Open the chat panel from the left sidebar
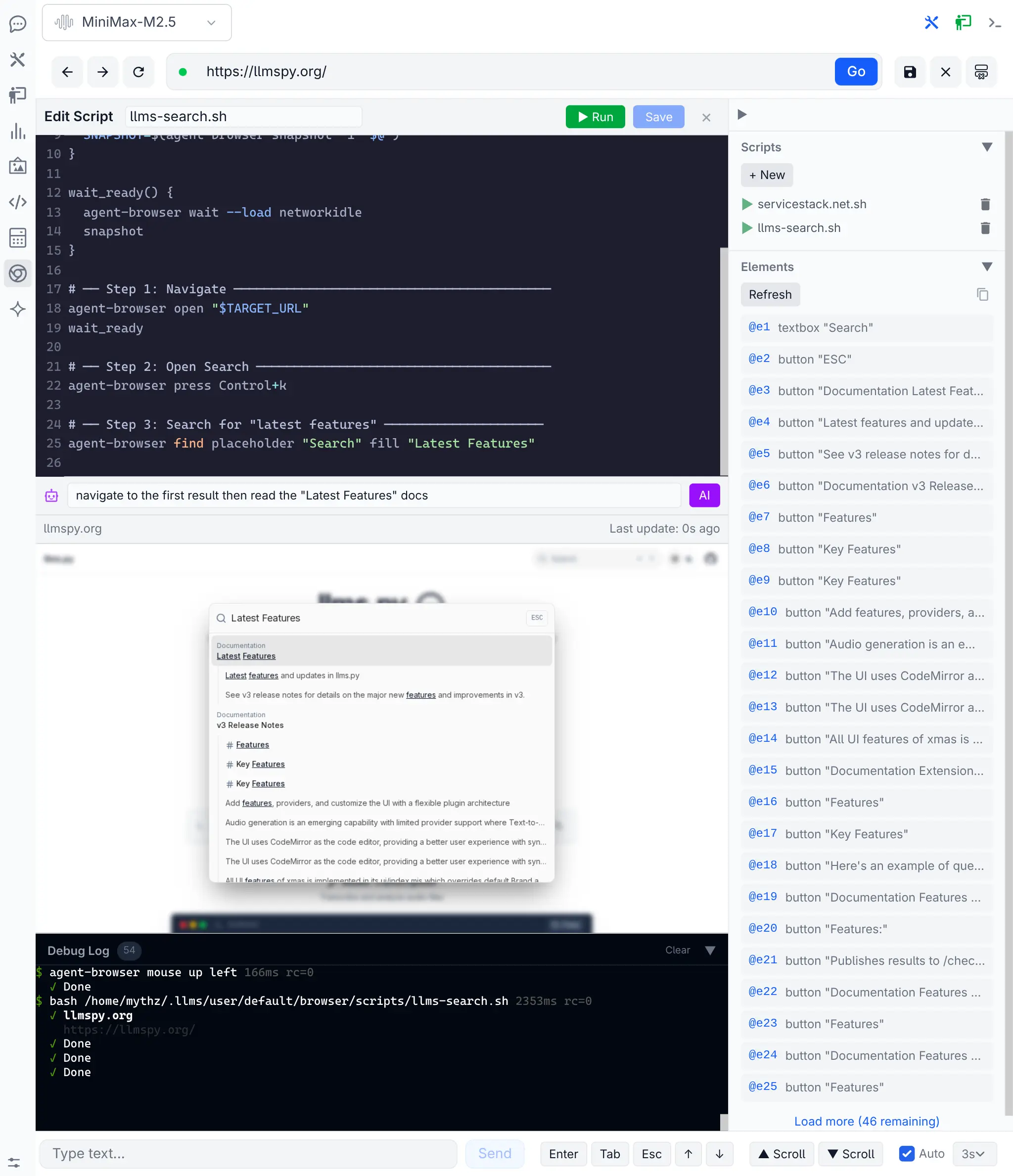1013x1176 pixels. click(18, 24)
